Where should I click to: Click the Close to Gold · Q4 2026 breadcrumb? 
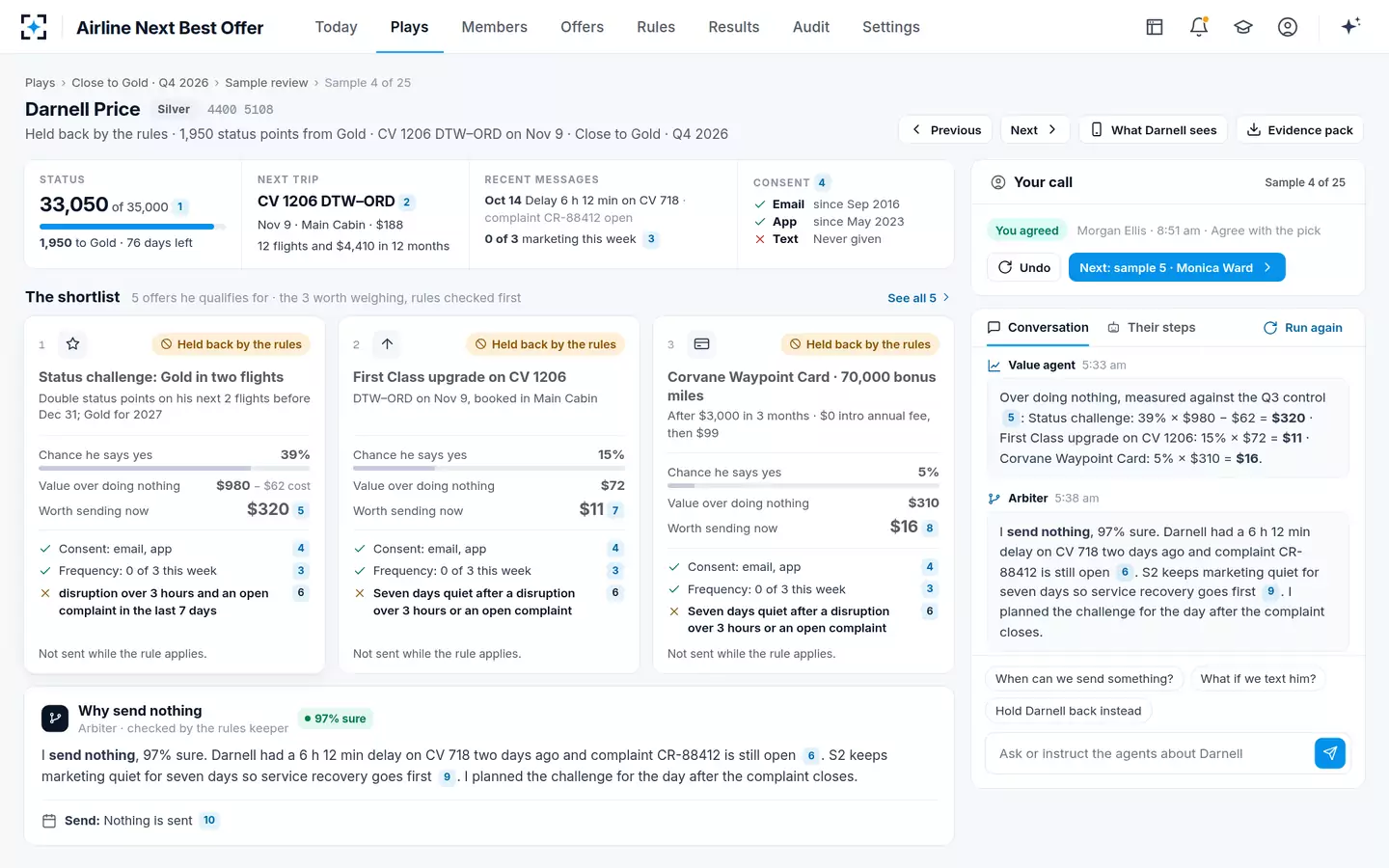click(x=140, y=83)
